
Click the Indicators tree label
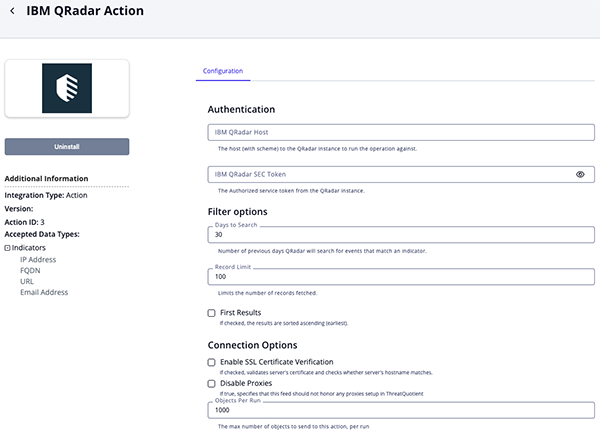29,248
